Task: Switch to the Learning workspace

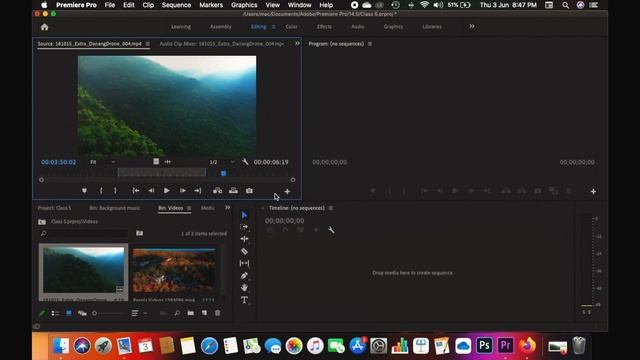Action: tap(181, 27)
